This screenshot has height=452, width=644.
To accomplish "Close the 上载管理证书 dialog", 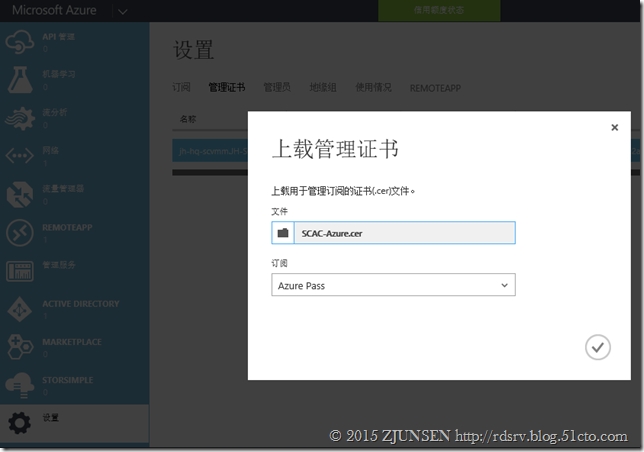I will [x=614, y=127].
